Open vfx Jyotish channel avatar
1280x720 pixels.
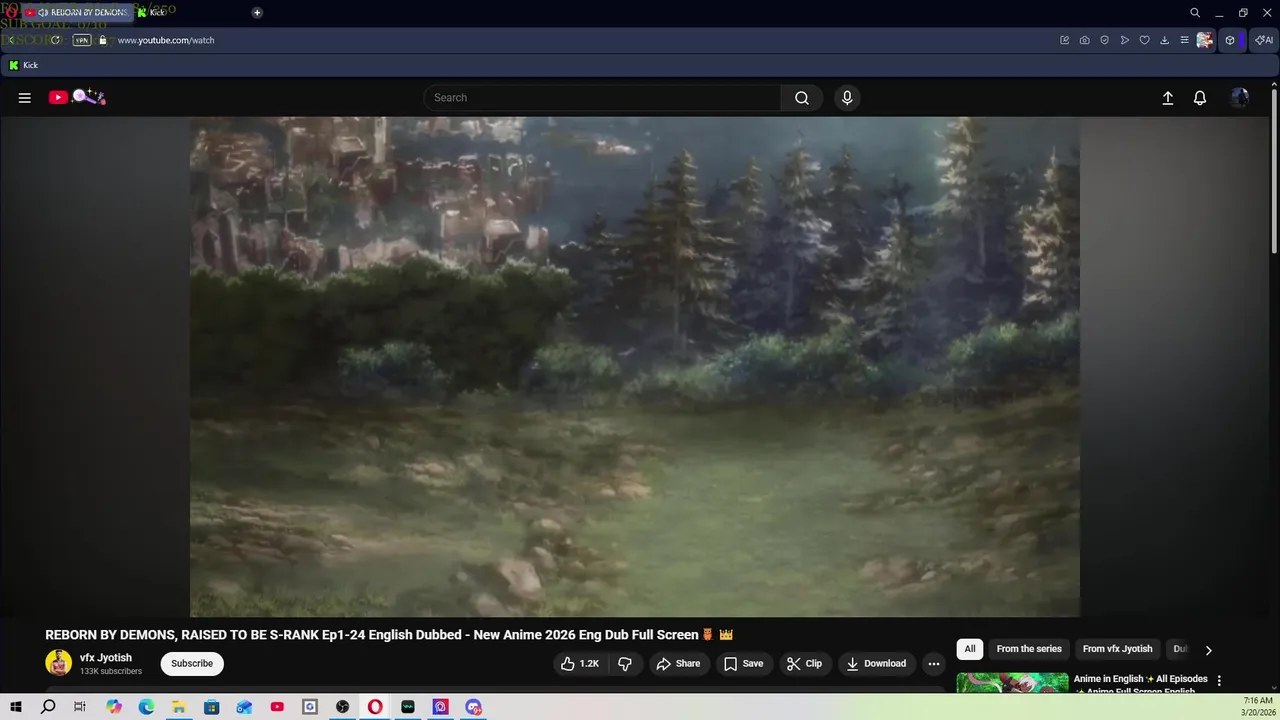pos(59,663)
